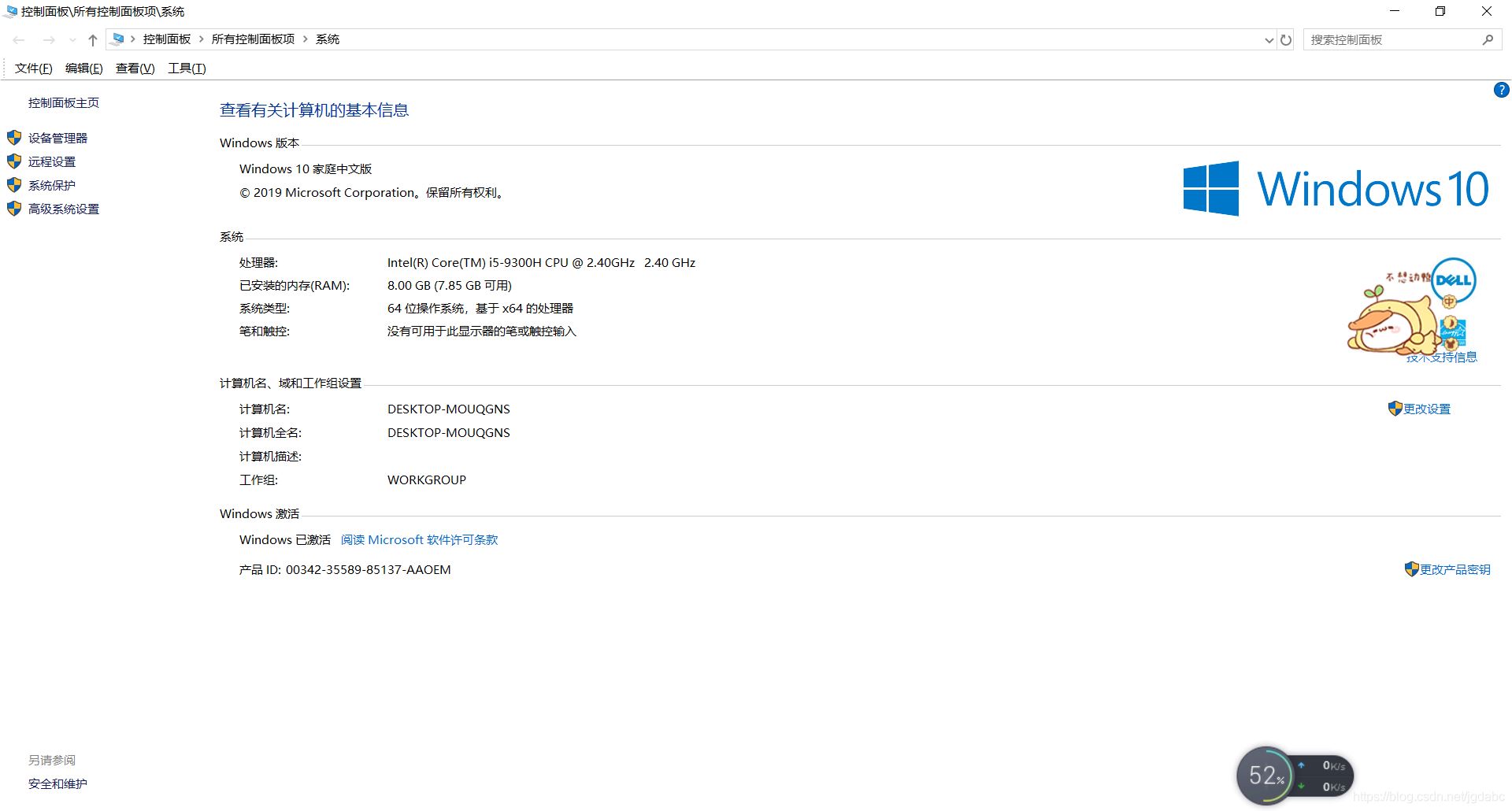This screenshot has height=811, width=1512.
Task: Open the 文件(F) menu
Action: [33, 69]
